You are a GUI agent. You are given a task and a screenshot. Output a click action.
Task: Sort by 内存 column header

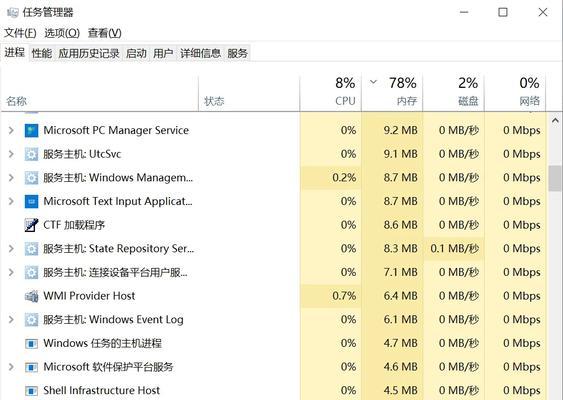click(x=392, y=92)
